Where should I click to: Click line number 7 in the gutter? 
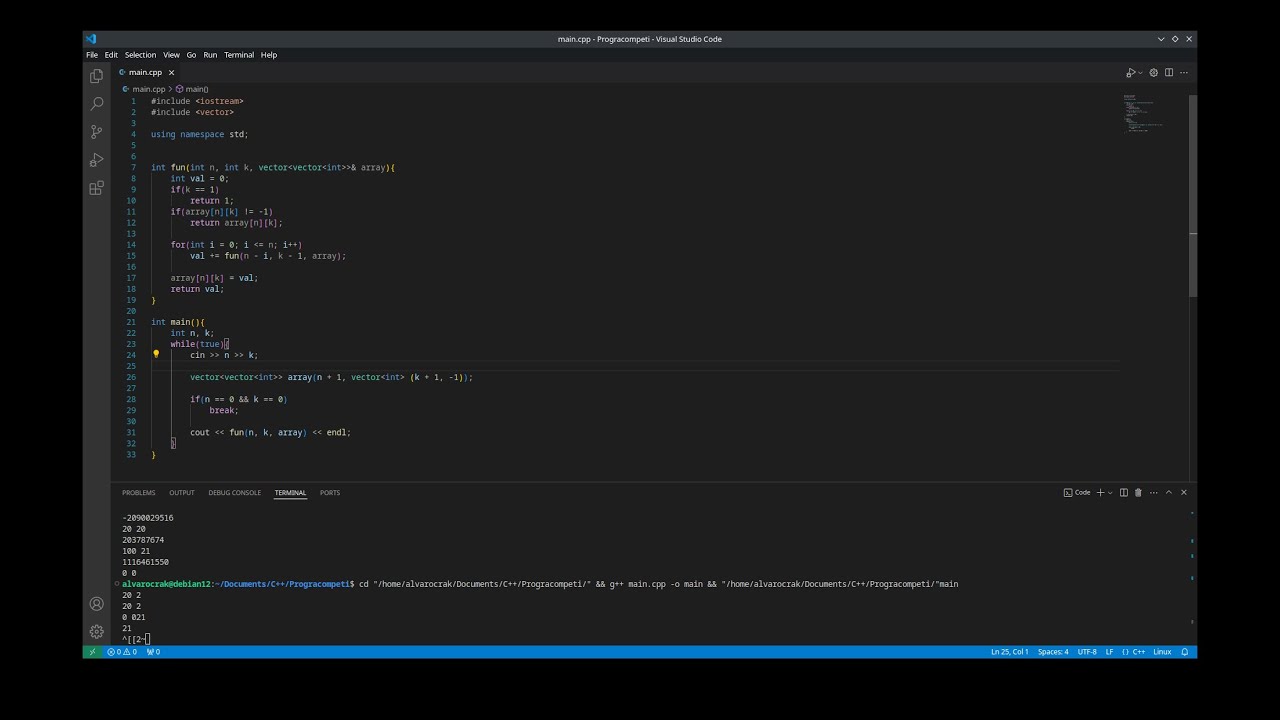(x=133, y=167)
